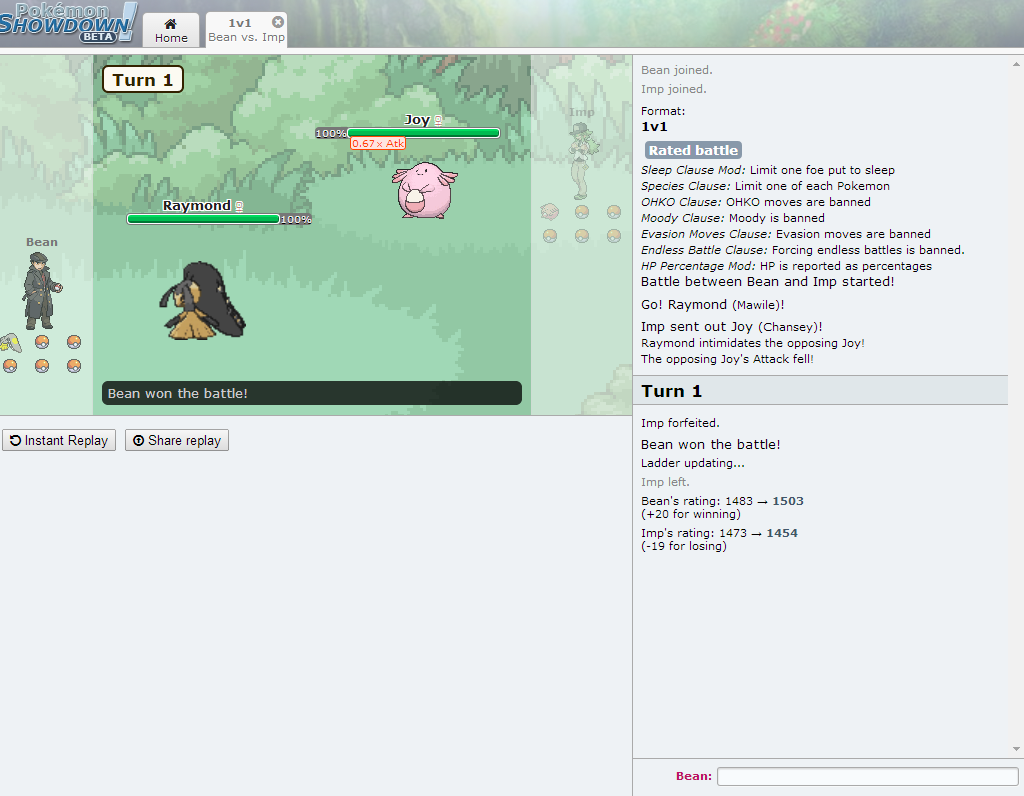Click the Moody Clause rule line
The image size is (1024, 796).
(733, 218)
